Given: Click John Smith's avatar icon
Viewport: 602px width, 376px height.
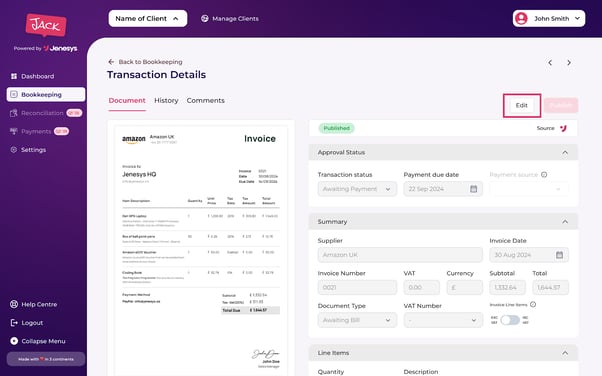Looking at the screenshot, I should tap(521, 18).
